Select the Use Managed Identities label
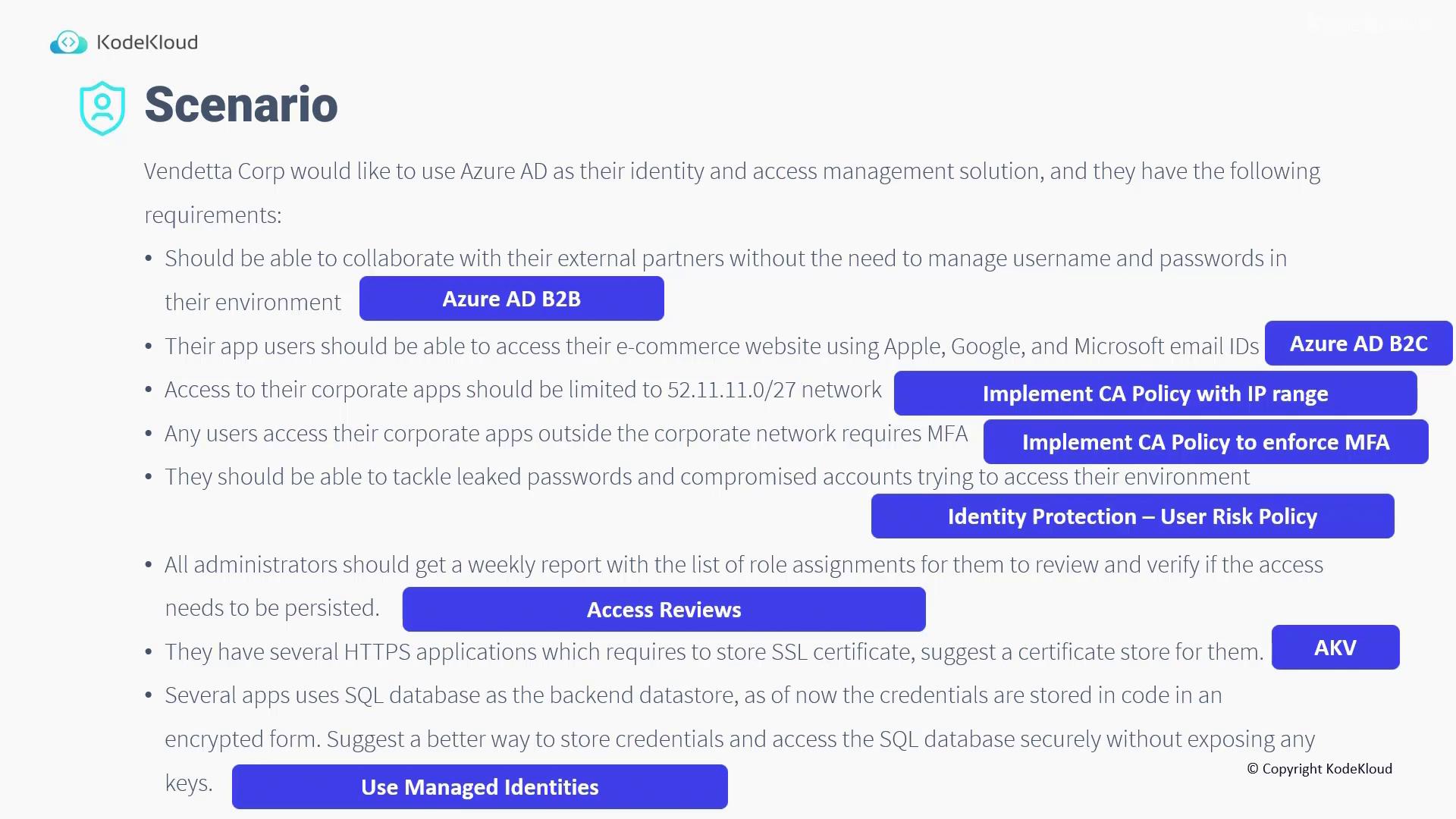The height and width of the screenshot is (819, 1456). 479,787
